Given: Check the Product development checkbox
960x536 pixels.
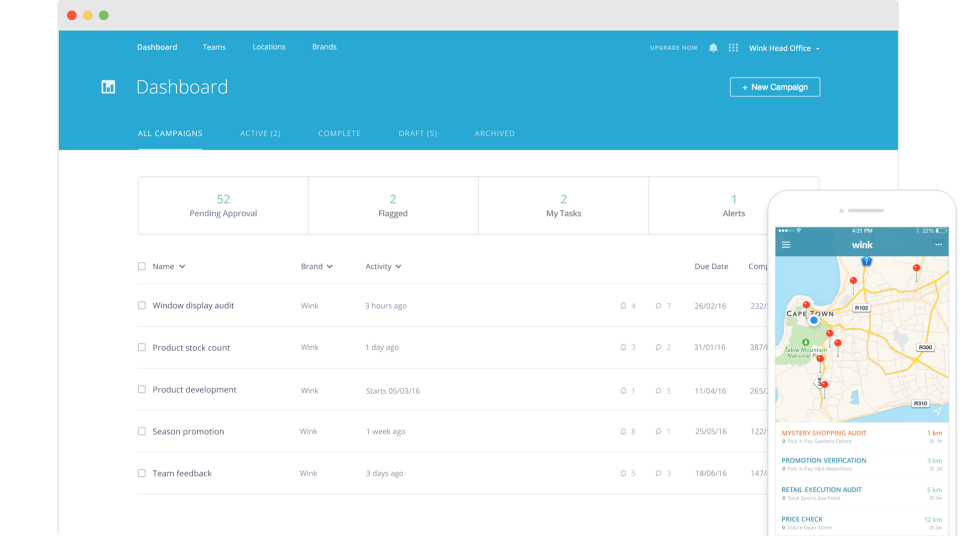Looking at the screenshot, I should click(x=142, y=390).
